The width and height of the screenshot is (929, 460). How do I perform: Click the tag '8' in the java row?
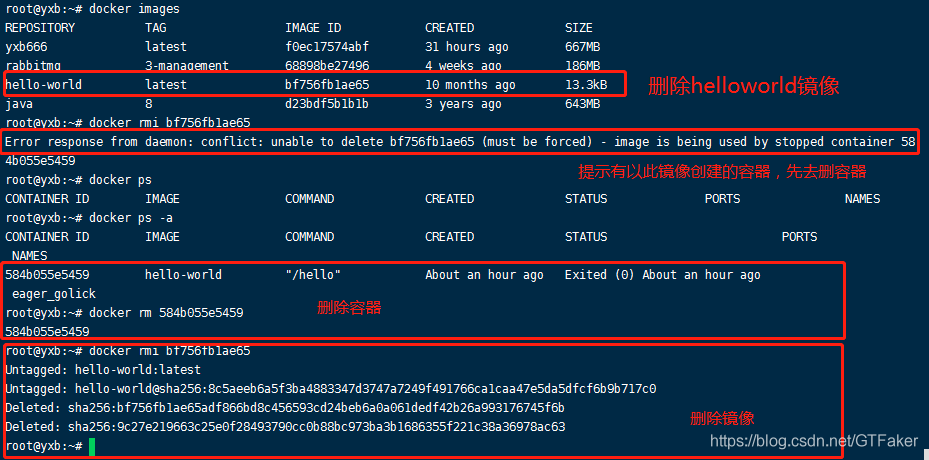pos(149,104)
